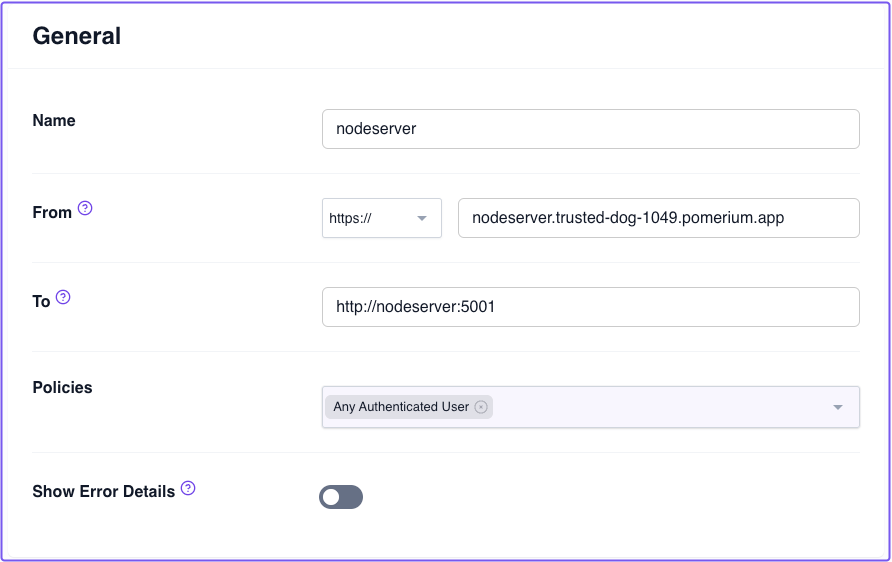Click the help icon beside the To label
Viewport: 892px width, 562px height.
(63, 297)
